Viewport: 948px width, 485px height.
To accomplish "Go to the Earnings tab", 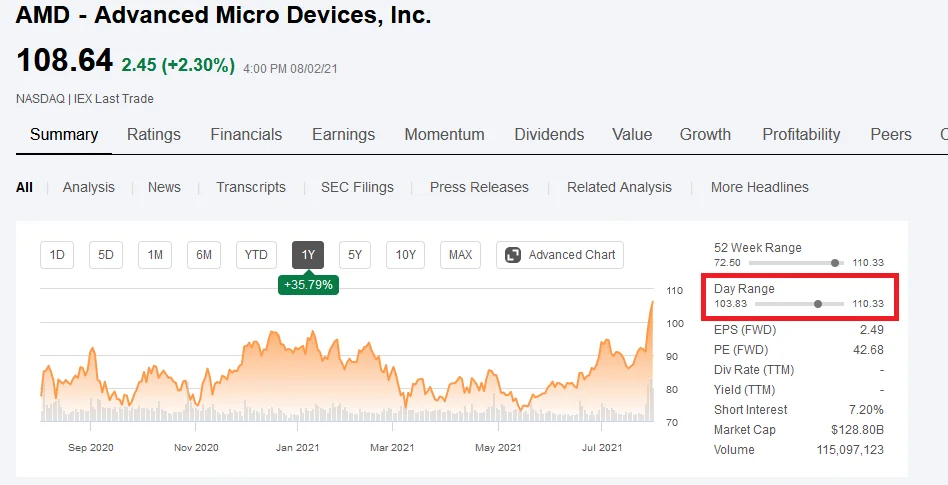I will (x=343, y=134).
